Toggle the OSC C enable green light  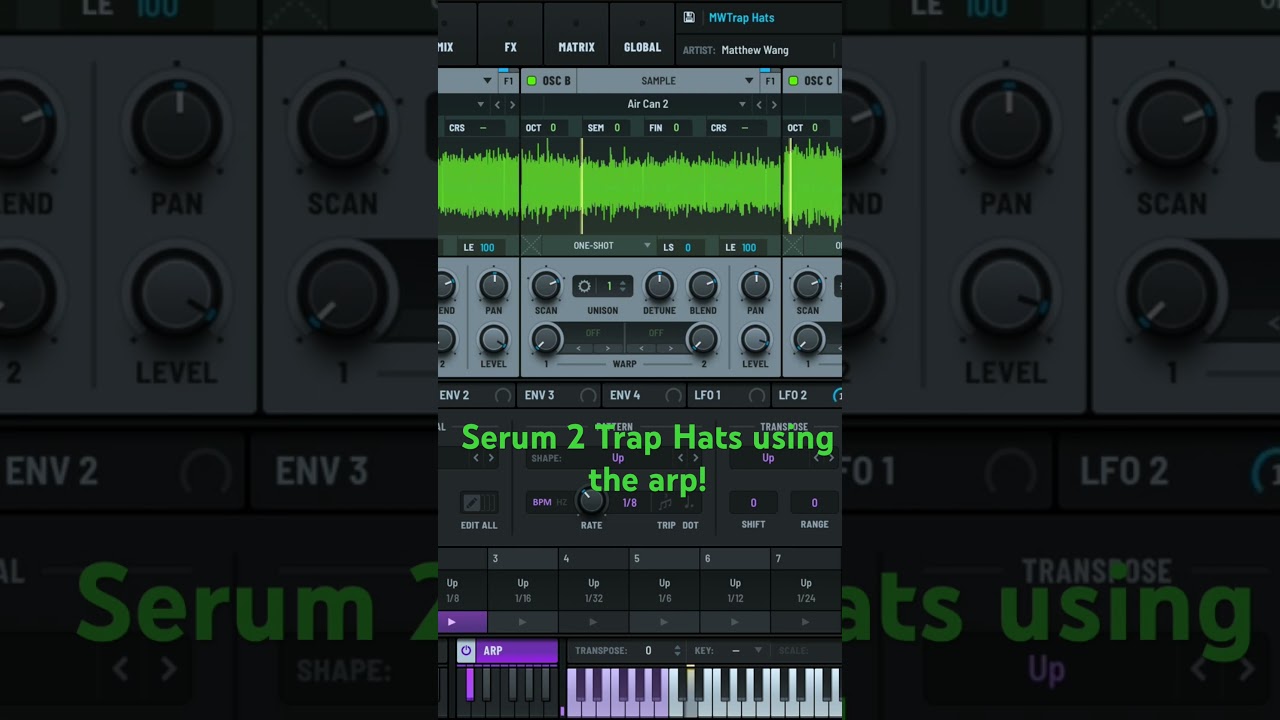793,81
